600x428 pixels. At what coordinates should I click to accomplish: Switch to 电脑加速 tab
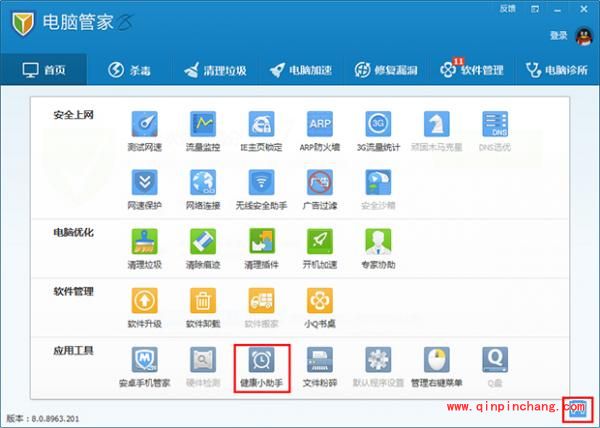point(300,70)
